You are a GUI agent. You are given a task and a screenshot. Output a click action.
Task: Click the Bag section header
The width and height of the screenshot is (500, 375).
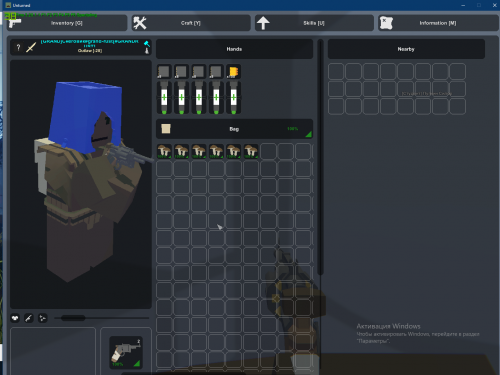[234, 129]
